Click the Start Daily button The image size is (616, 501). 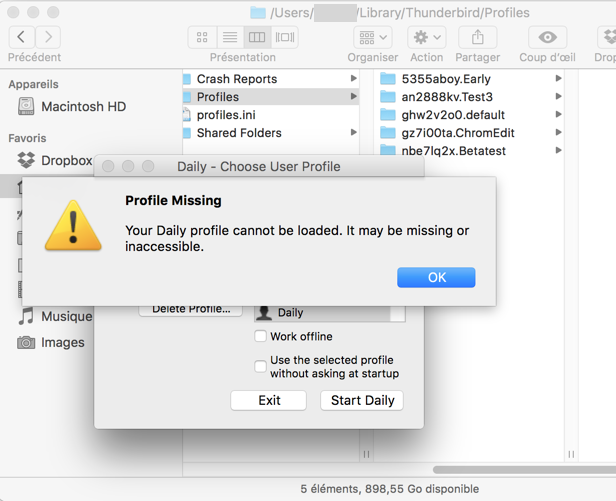362,400
